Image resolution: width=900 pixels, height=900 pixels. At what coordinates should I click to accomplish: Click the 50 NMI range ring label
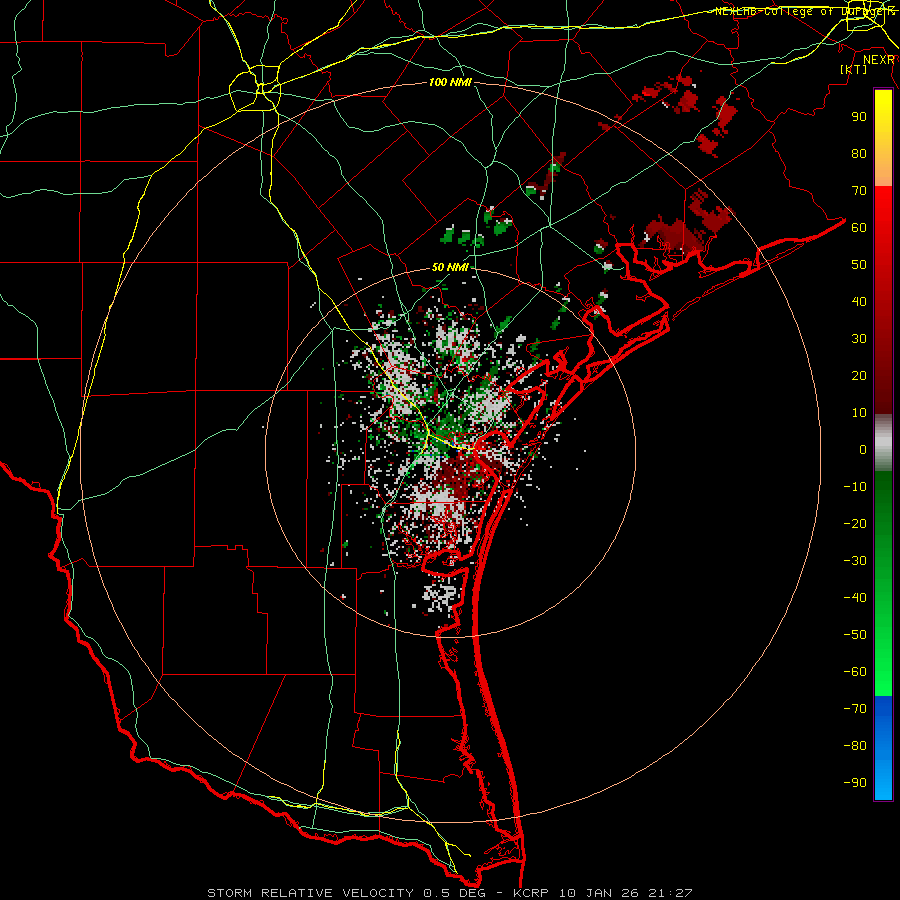point(450,267)
